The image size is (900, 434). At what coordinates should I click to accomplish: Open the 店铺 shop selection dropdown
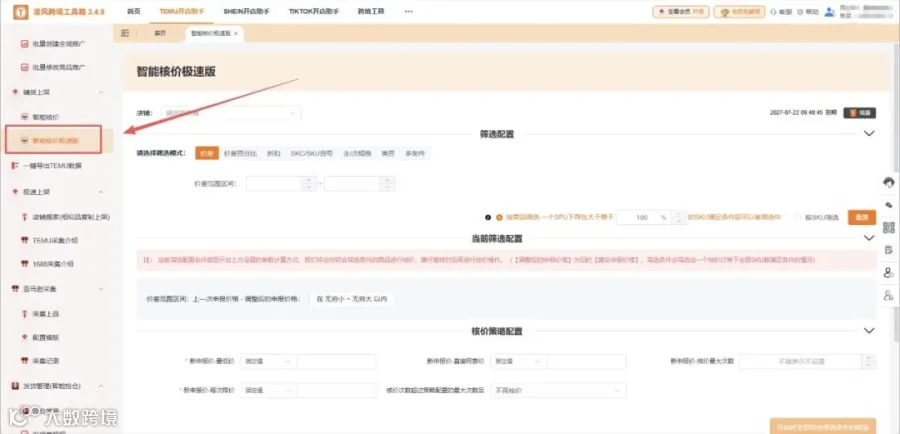[230, 113]
